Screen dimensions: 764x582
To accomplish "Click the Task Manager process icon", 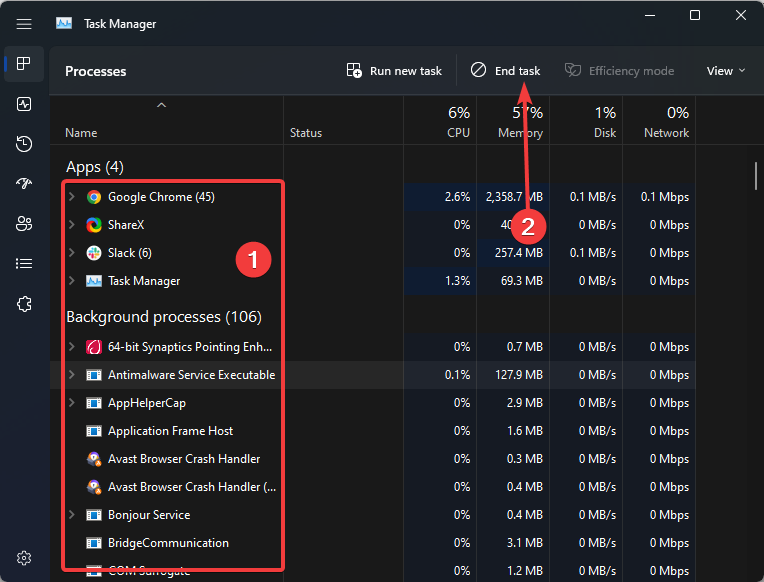I will tap(94, 281).
